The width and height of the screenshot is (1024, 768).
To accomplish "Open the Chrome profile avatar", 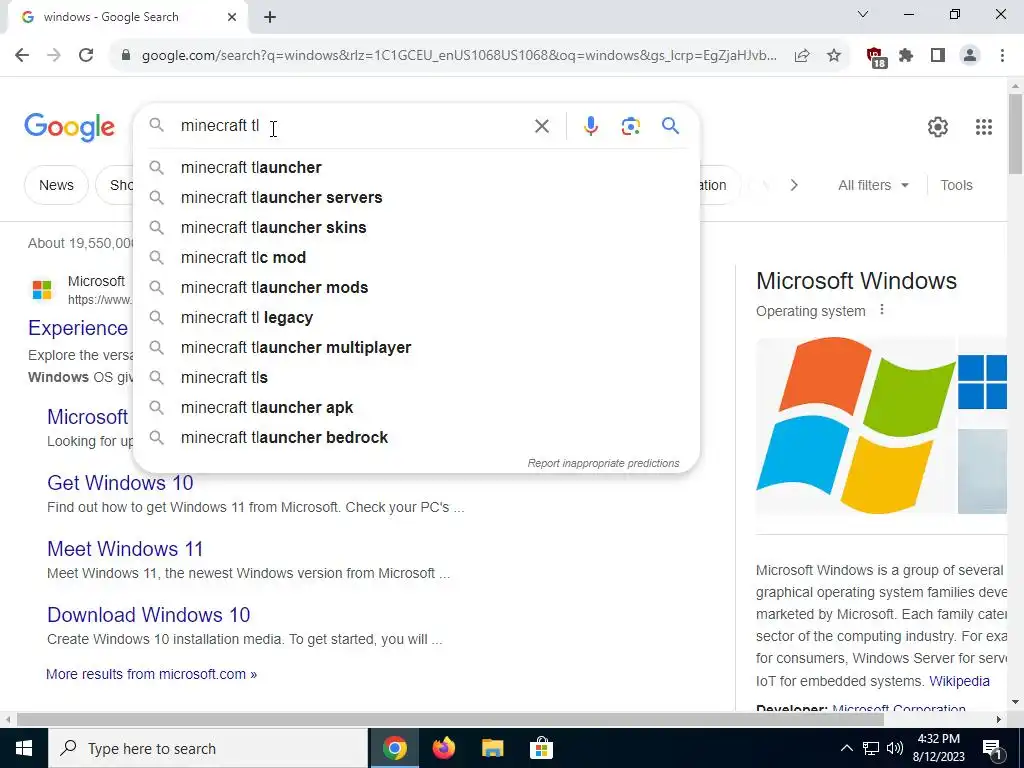I will [x=970, y=56].
